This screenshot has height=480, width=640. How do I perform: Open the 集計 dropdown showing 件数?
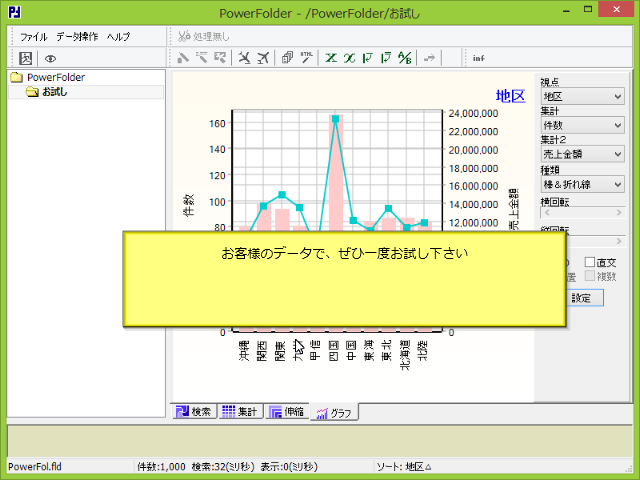pos(582,125)
